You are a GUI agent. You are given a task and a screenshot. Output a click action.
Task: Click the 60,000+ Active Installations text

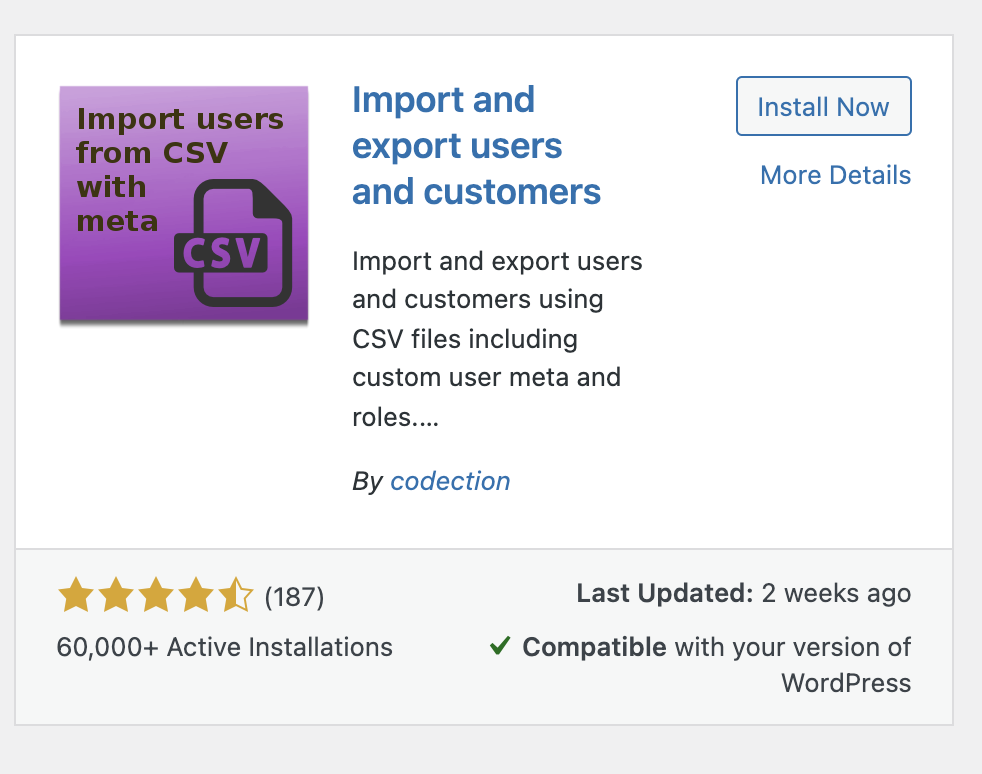[224, 647]
